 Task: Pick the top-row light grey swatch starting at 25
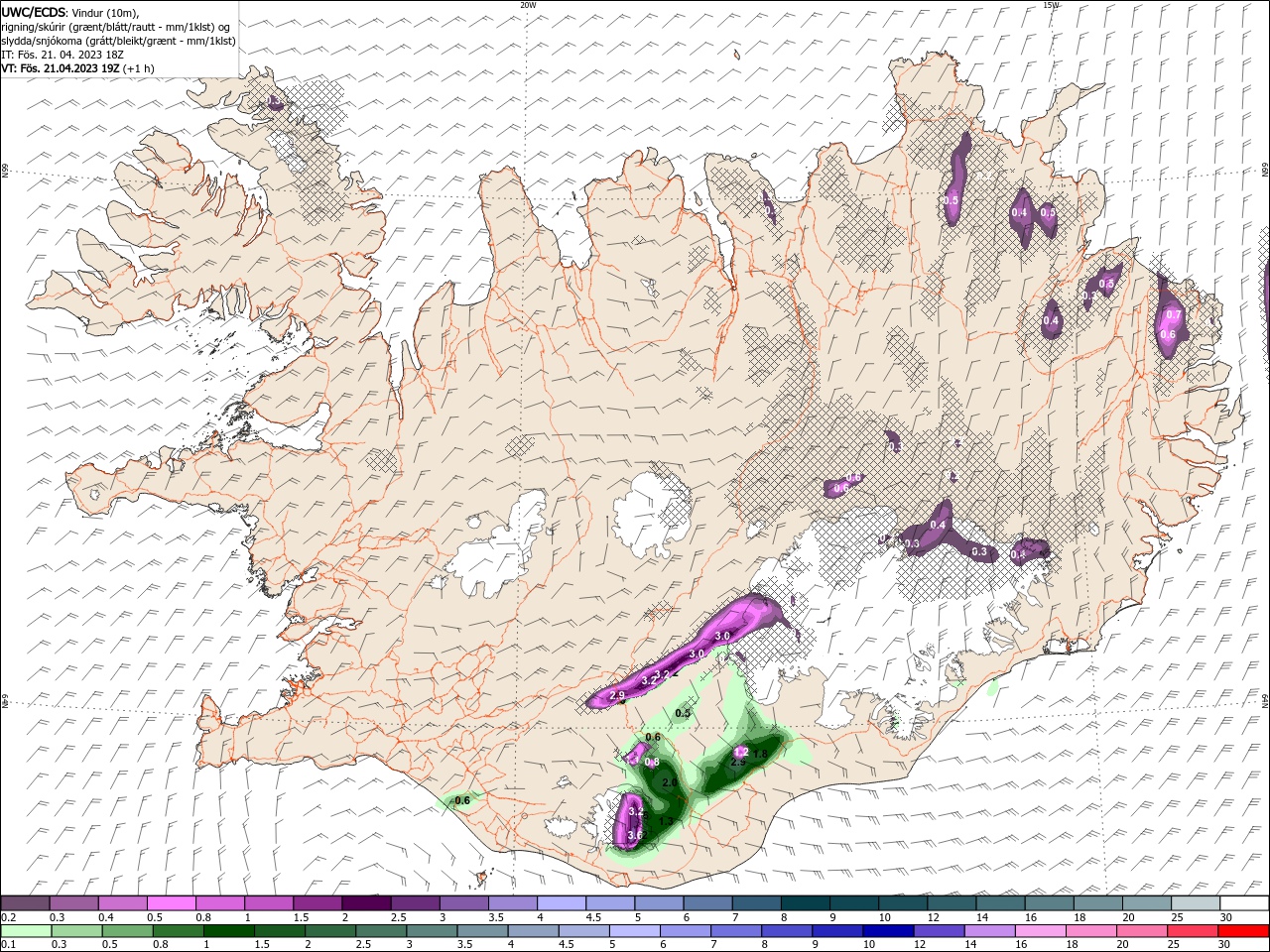click(1195, 903)
